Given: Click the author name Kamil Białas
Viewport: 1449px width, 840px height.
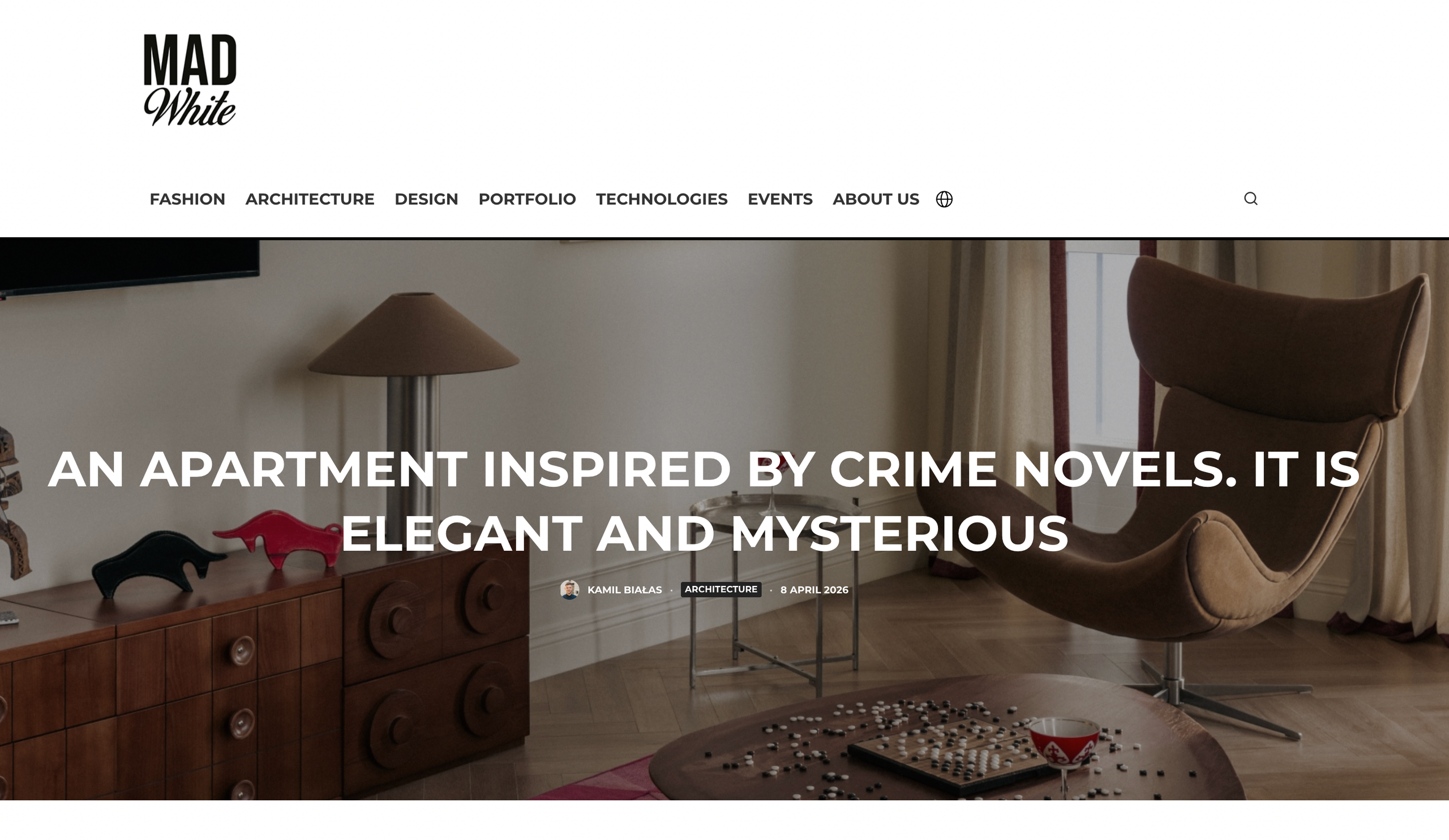Looking at the screenshot, I should [x=624, y=589].
